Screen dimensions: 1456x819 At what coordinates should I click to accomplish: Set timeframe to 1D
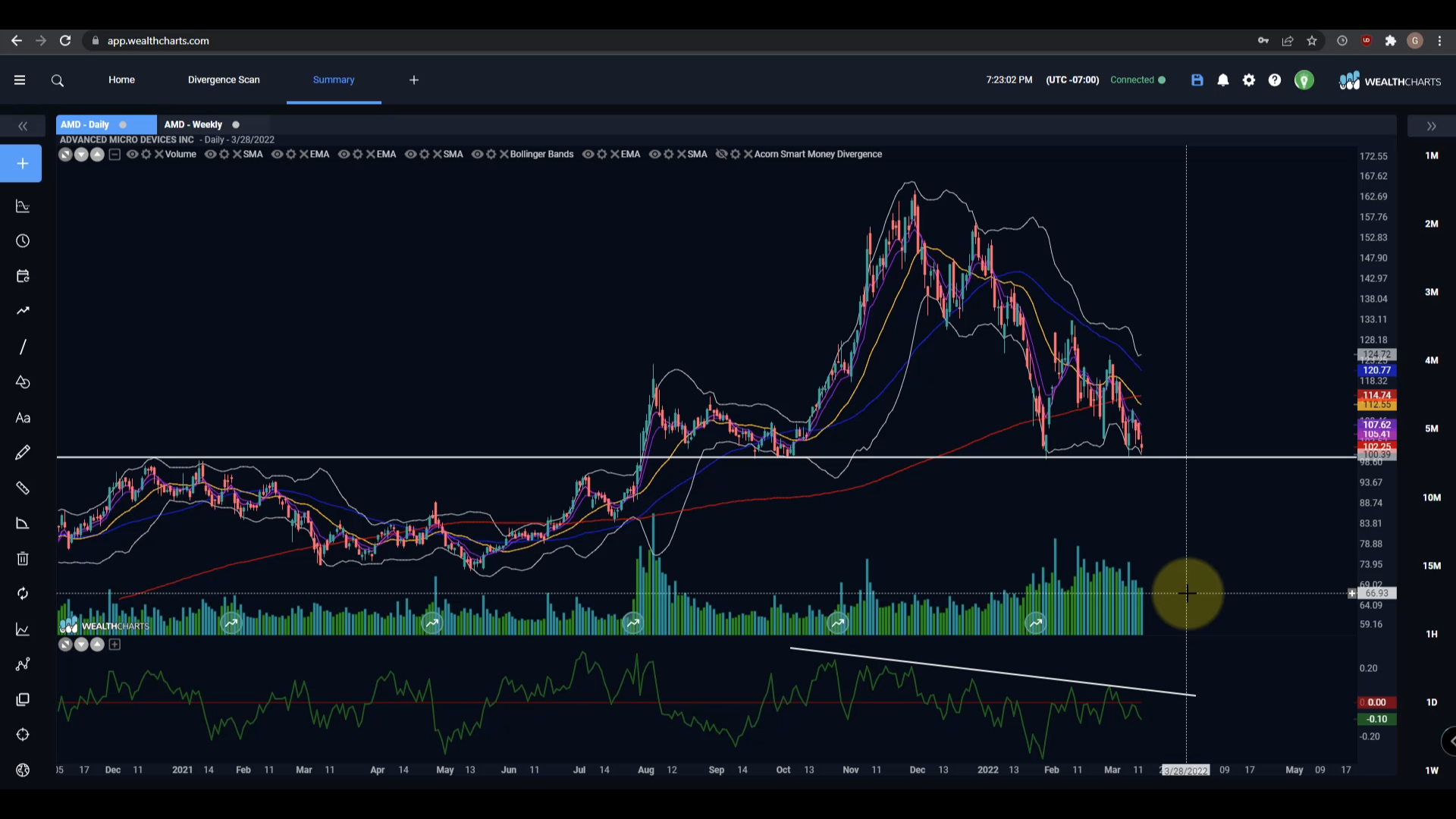click(x=1432, y=702)
